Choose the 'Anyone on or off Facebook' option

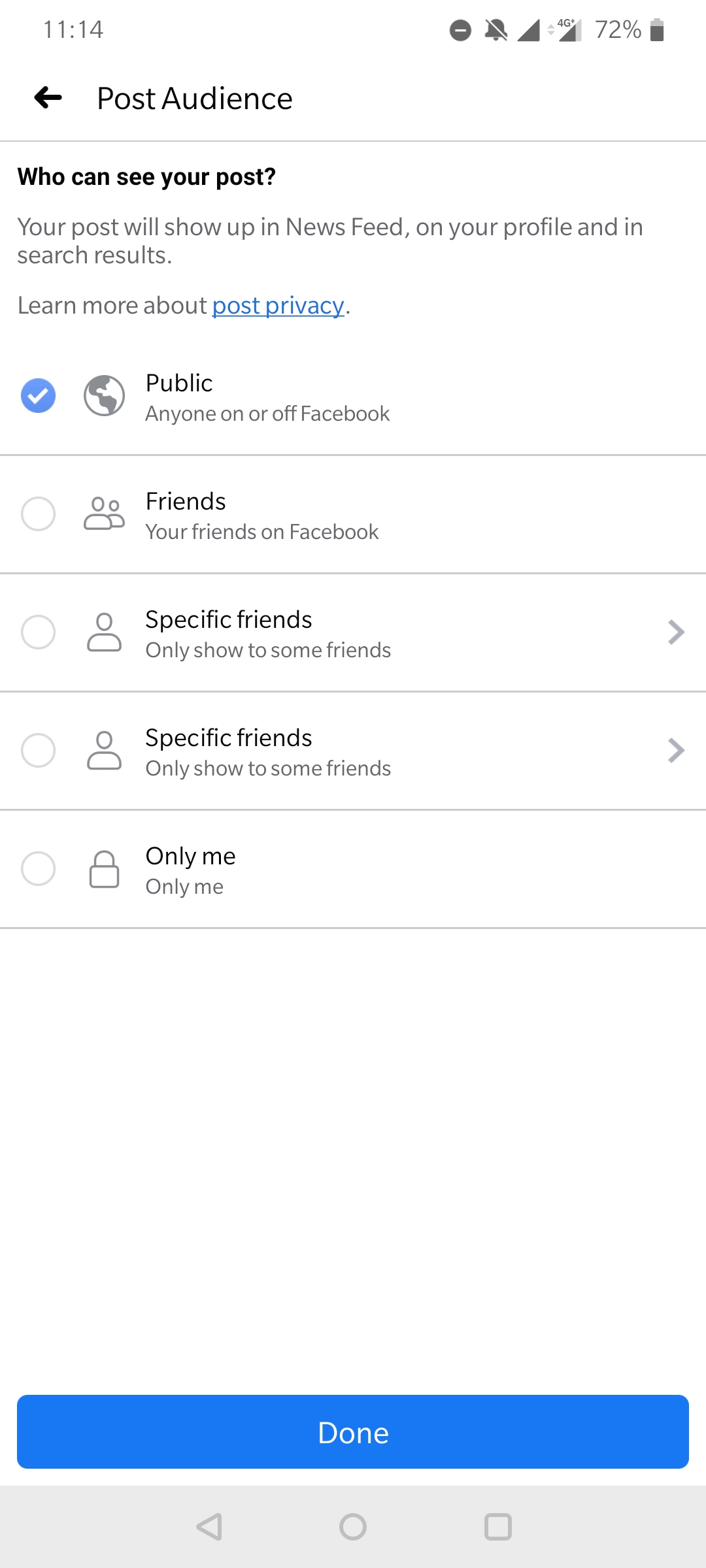point(267,414)
